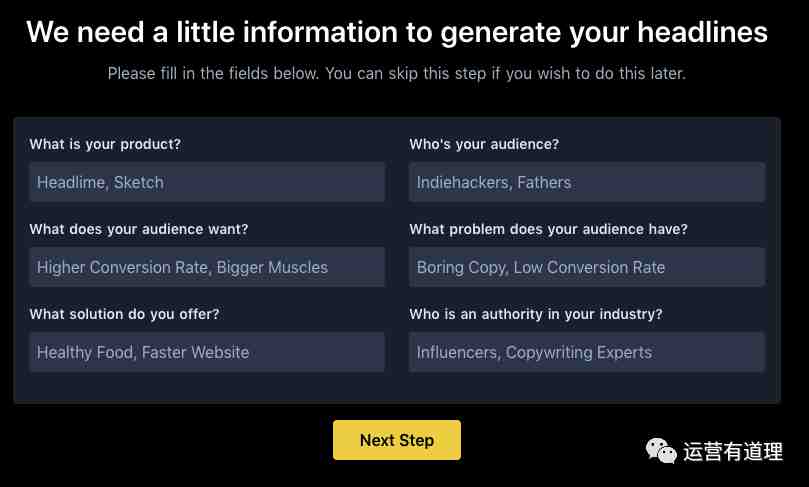The image size is (809, 487).
Task: Click the 'What does your audience want?' label
Action: pyautogui.click(x=139, y=229)
